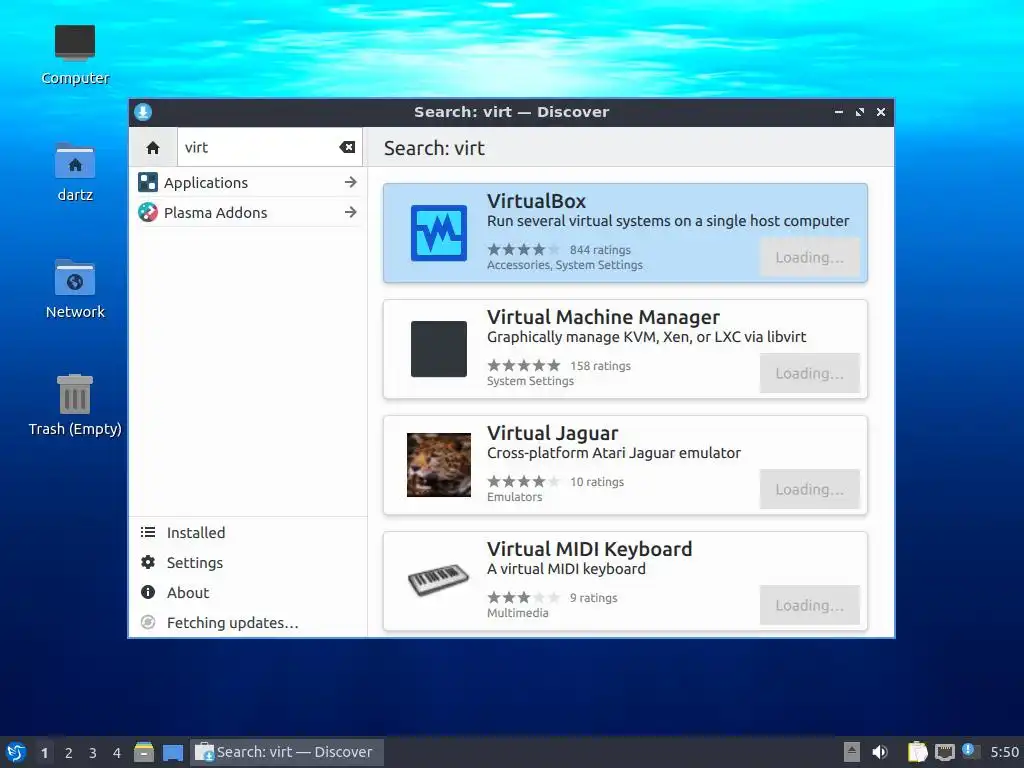Expand Applications category arrow
1024x768 pixels.
pyautogui.click(x=351, y=182)
